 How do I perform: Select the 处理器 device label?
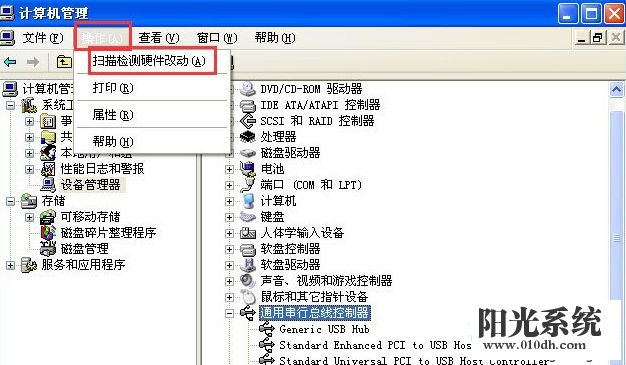coord(278,137)
